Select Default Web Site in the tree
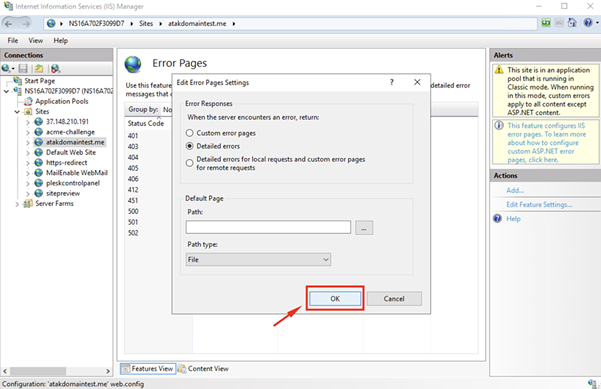This screenshot has height=389, width=601. click(x=71, y=152)
